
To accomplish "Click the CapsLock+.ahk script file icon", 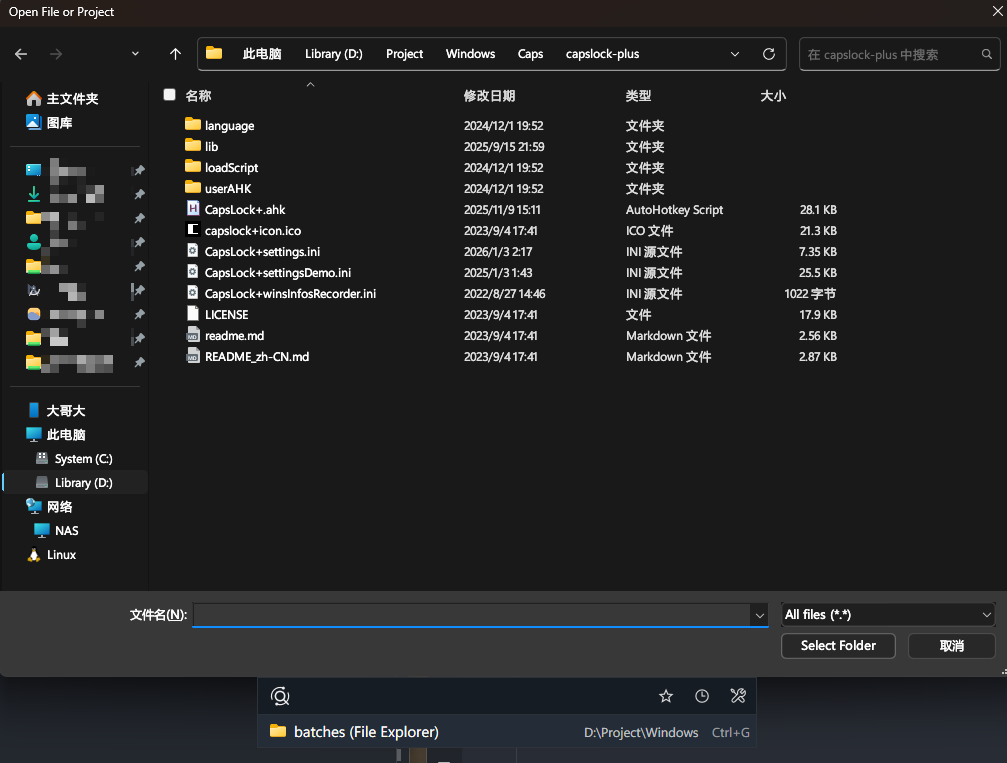I will pyautogui.click(x=194, y=210).
